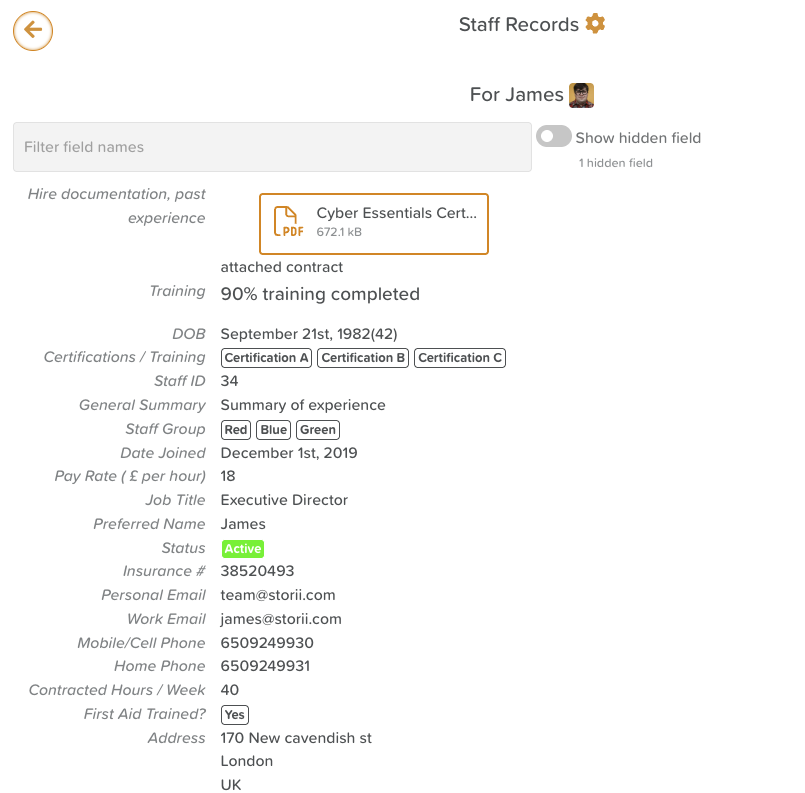Open Staff Records settings gear
Screen dimensions: 805x793
tap(596, 24)
